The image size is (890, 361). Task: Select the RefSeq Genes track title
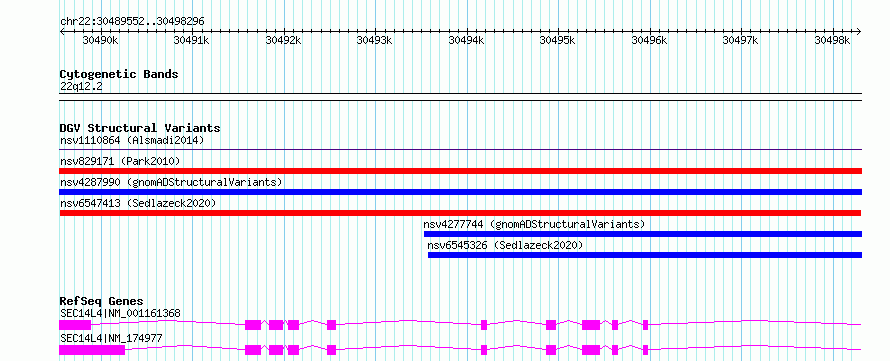pyautogui.click(x=102, y=301)
